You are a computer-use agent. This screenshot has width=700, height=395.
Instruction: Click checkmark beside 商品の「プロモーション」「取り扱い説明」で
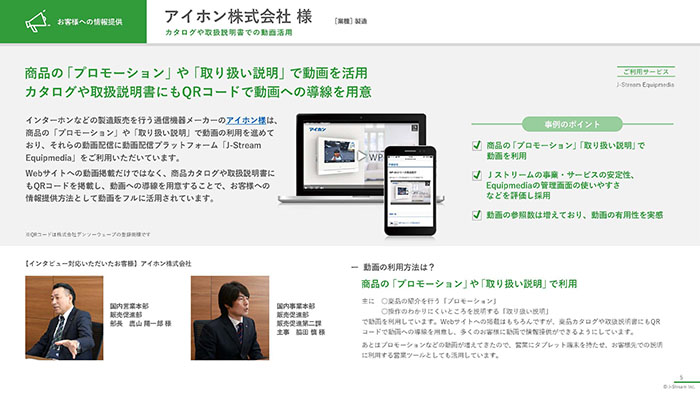coord(477,146)
